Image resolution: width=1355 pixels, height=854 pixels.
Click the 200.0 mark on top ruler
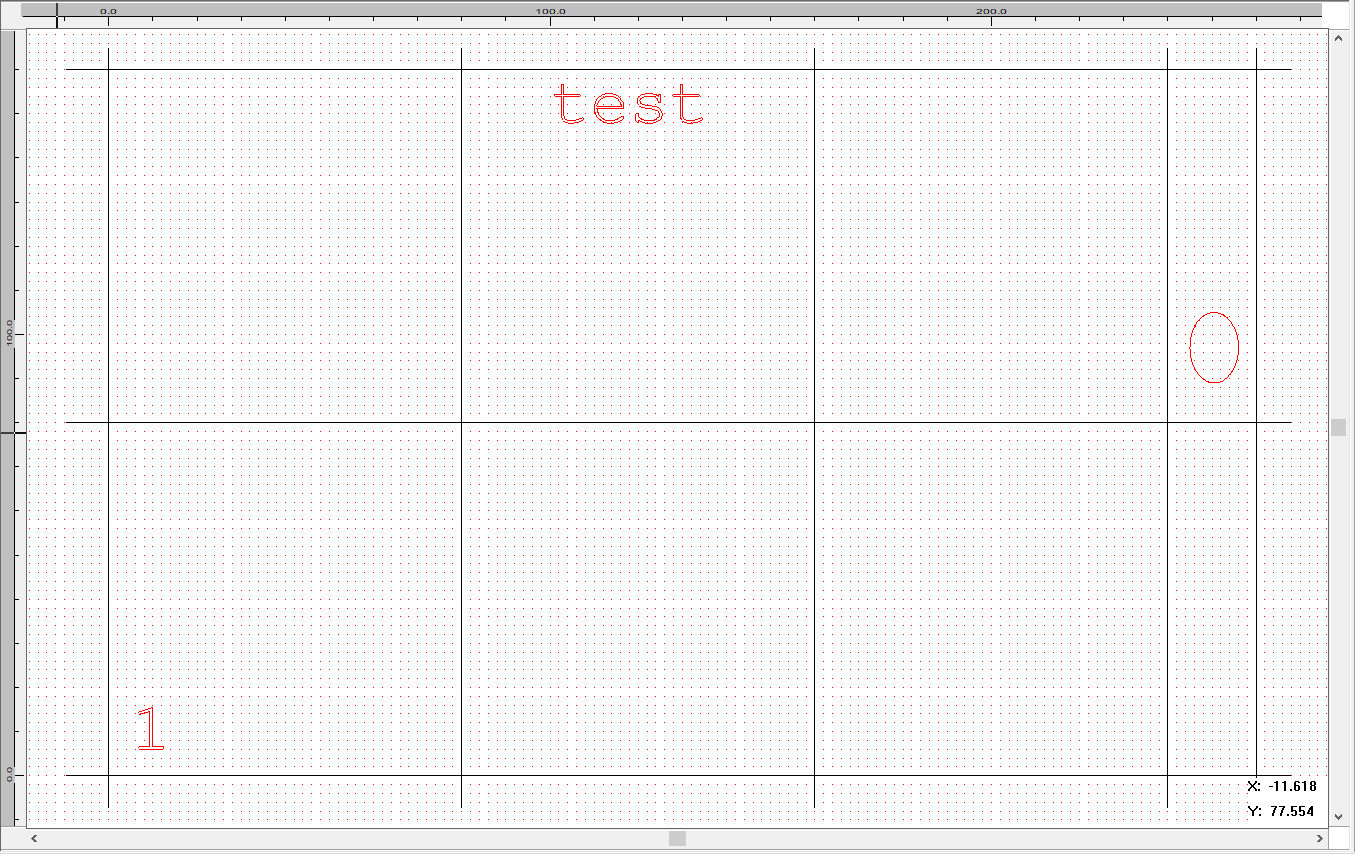(991, 11)
